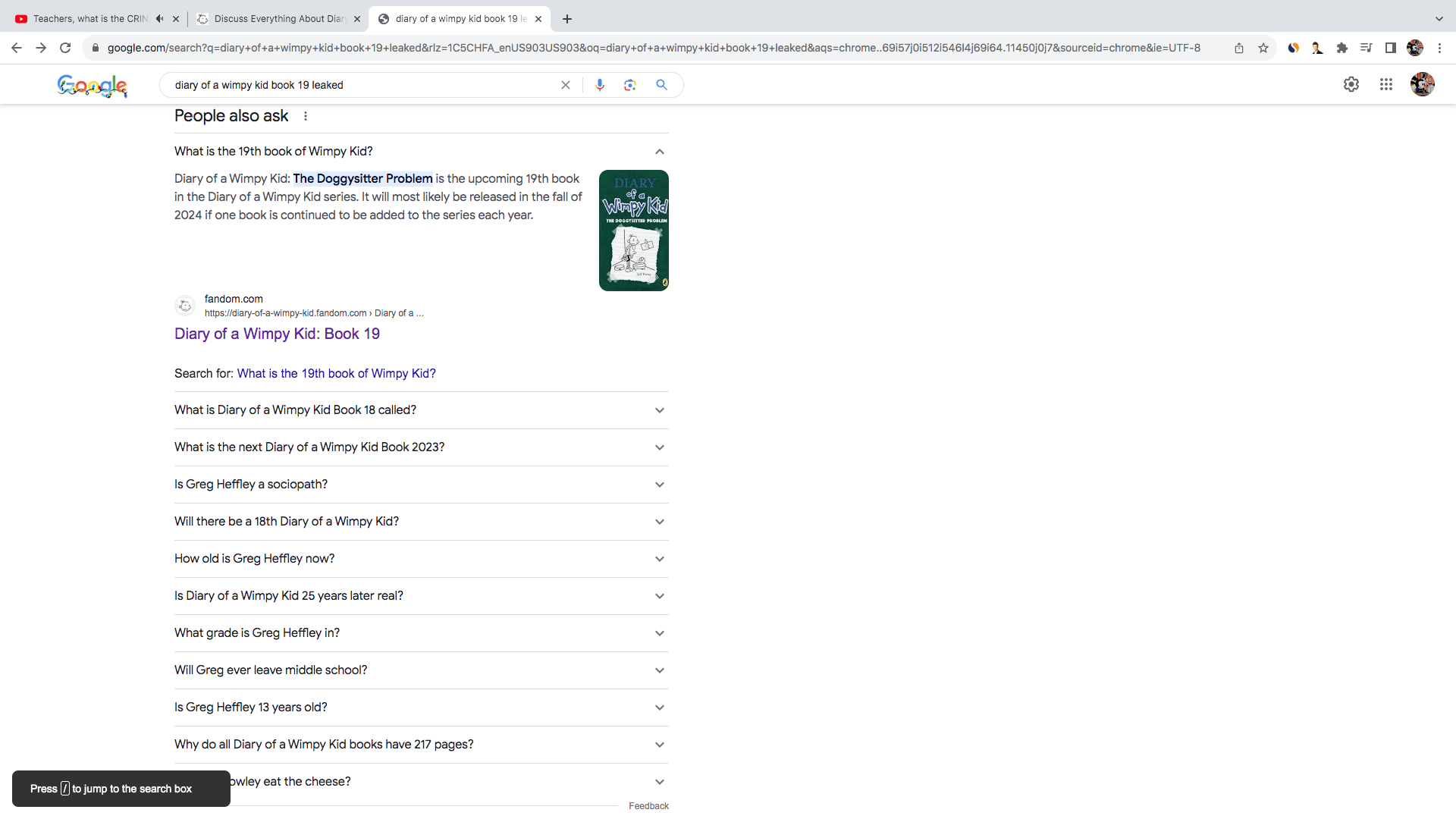1456x819 pixels.
Task: Open Diary of a Wimpy Kid: Book 19 link
Action: tap(277, 334)
